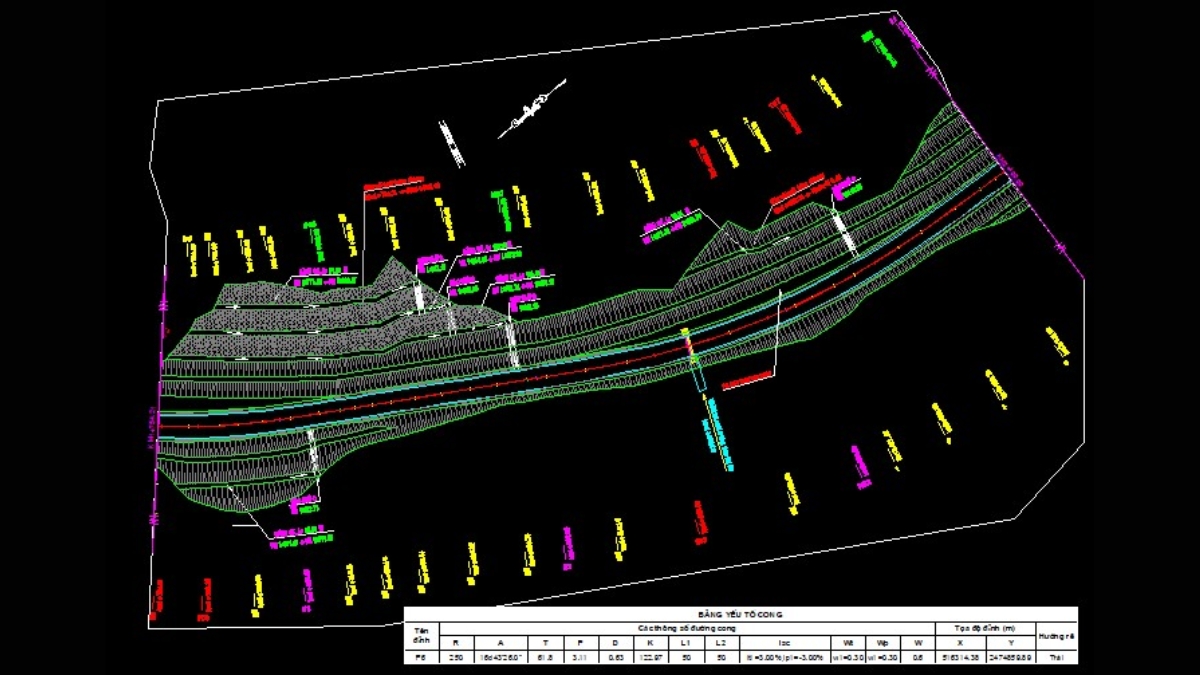Viewport: 1200px width, 675px height.
Task: Select the Tên đỉnh header cell
Action: (421, 634)
